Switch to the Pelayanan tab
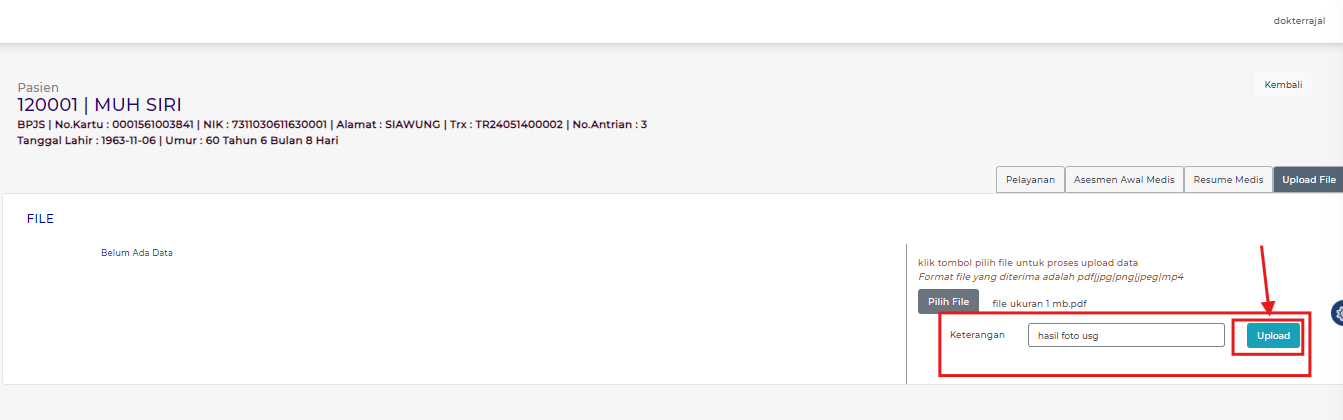Viewport: 1343px width, 420px height. 1029,180
